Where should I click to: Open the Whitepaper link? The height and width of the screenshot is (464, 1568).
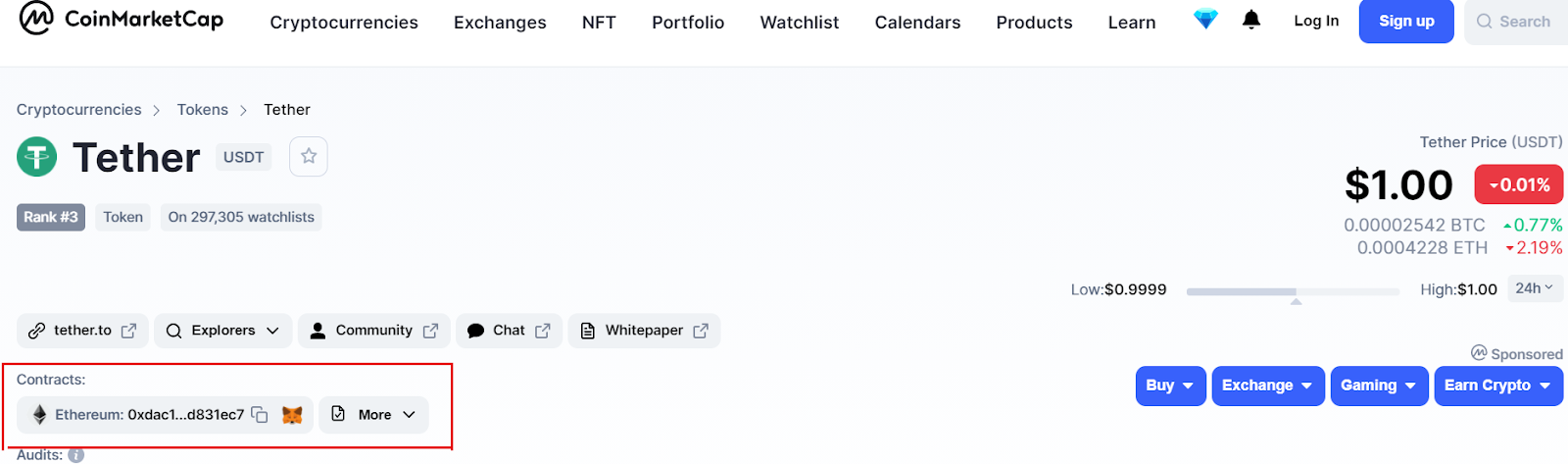pos(644,331)
